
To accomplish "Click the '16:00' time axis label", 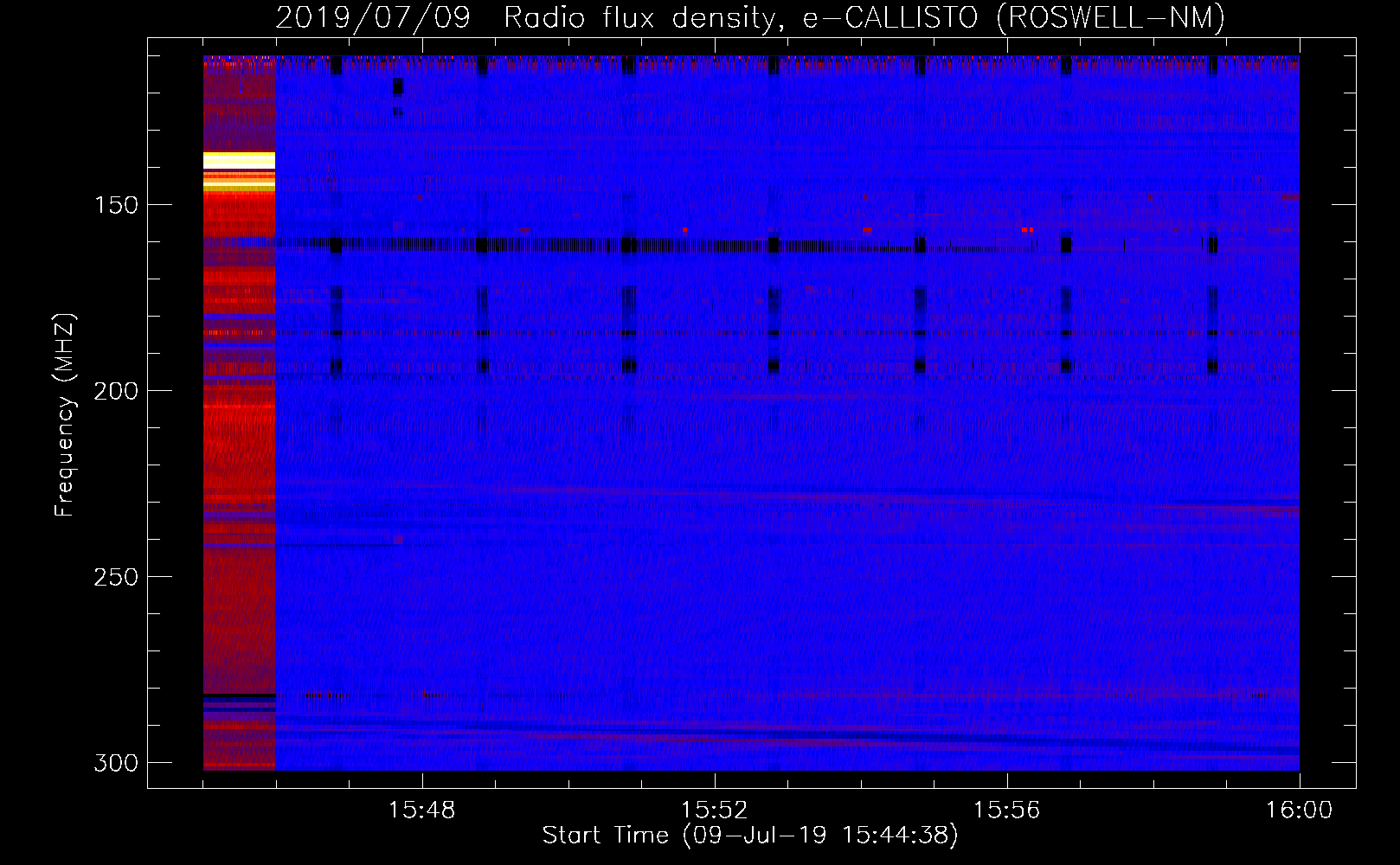I will click(x=1299, y=811).
